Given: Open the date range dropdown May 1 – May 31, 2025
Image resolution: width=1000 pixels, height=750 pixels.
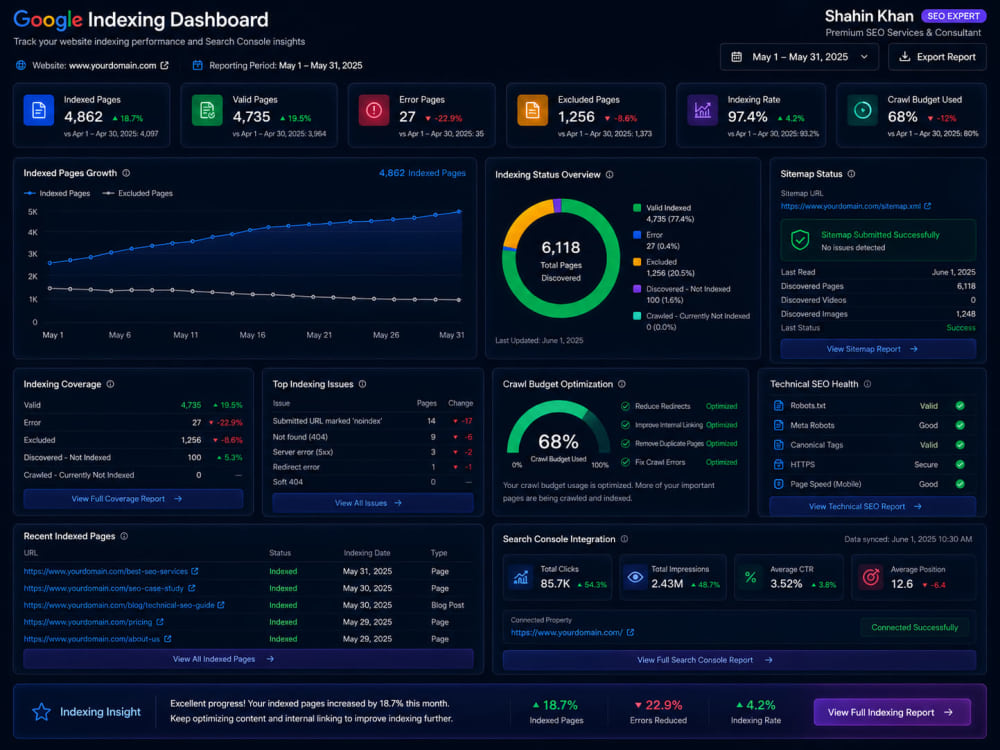Looking at the screenshot, I should point(799,57).
